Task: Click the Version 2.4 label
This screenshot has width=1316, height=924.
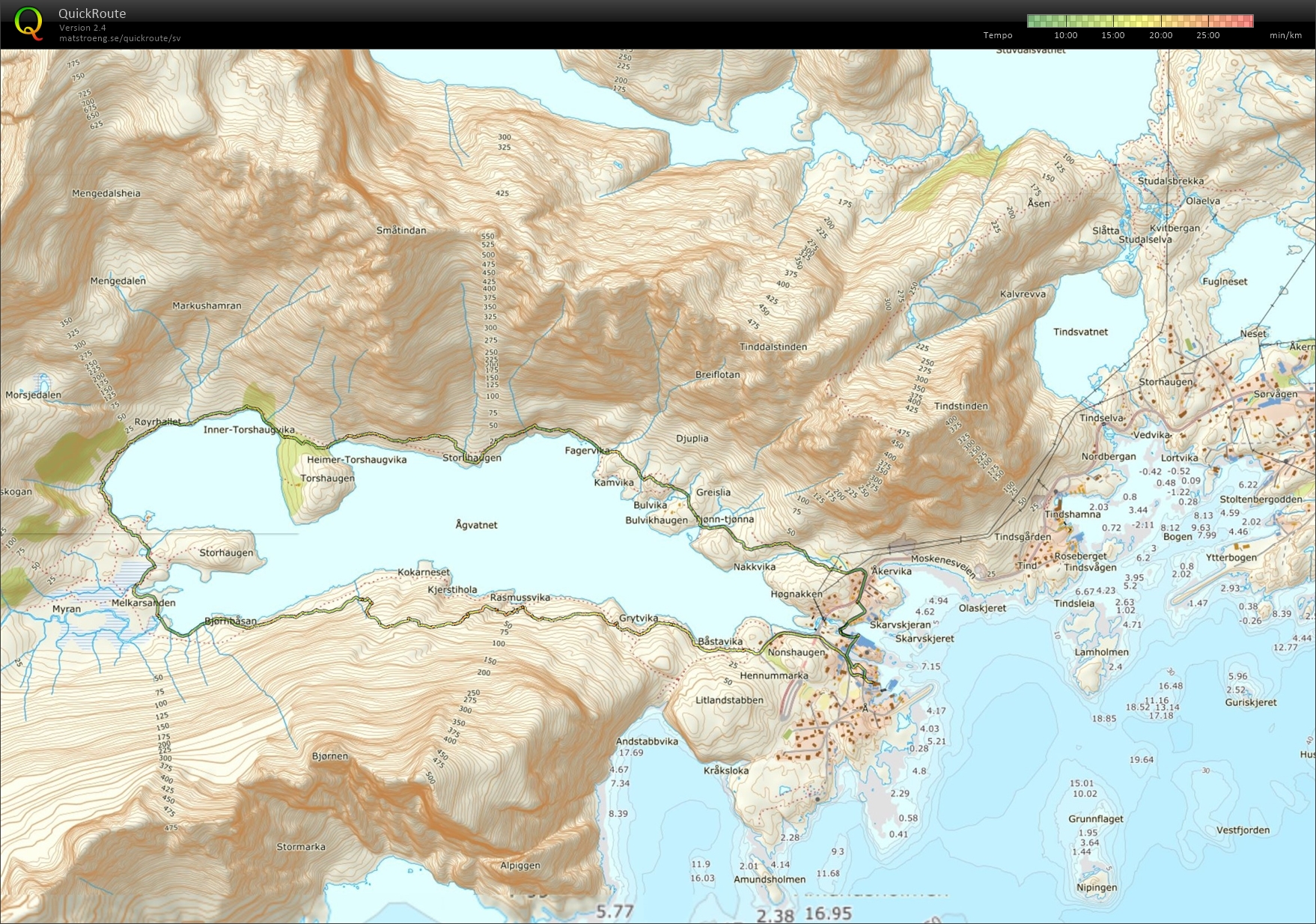Action: 82,28
